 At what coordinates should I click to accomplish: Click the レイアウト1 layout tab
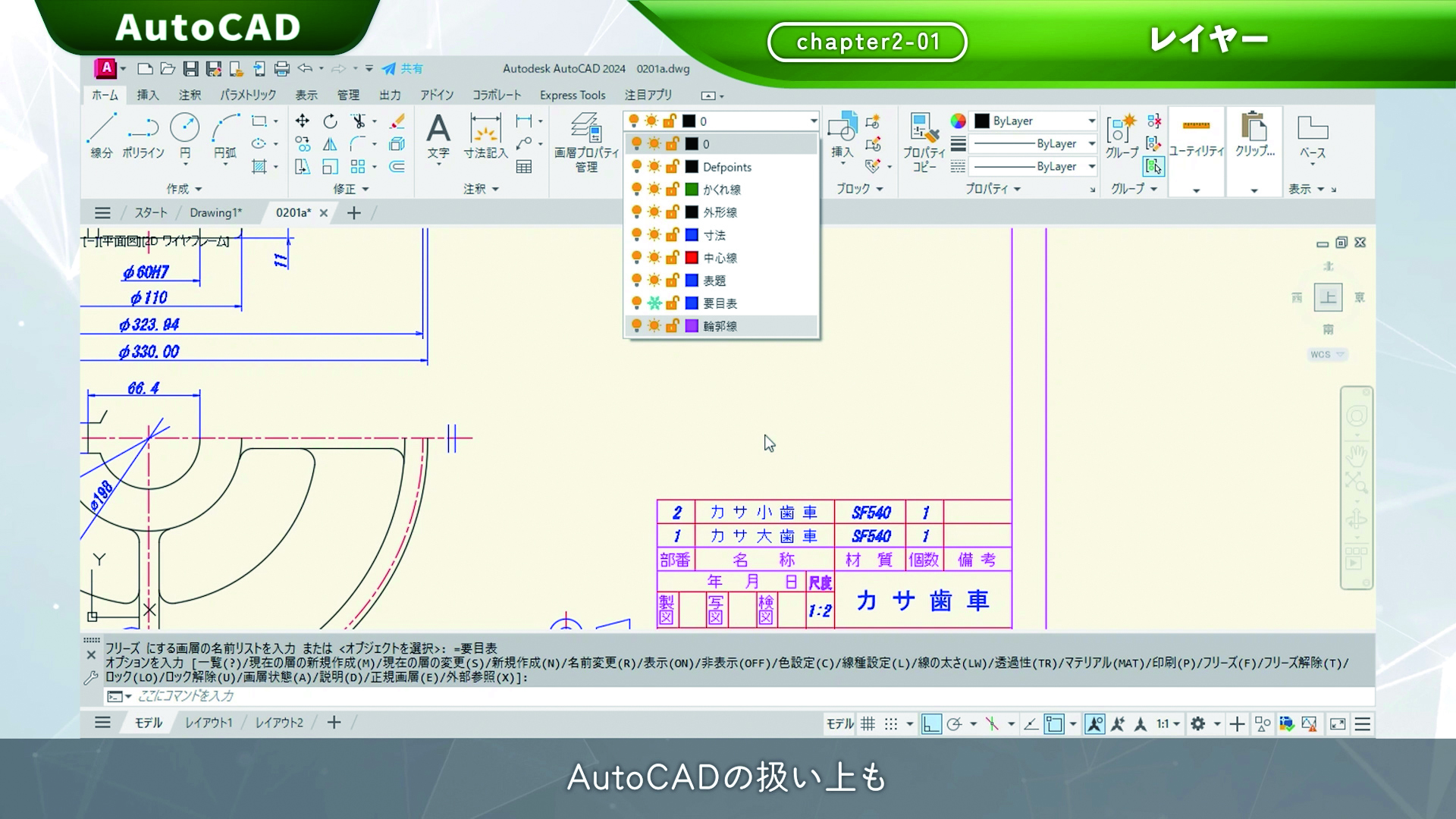pyautogui.click(x=209, y=723)
